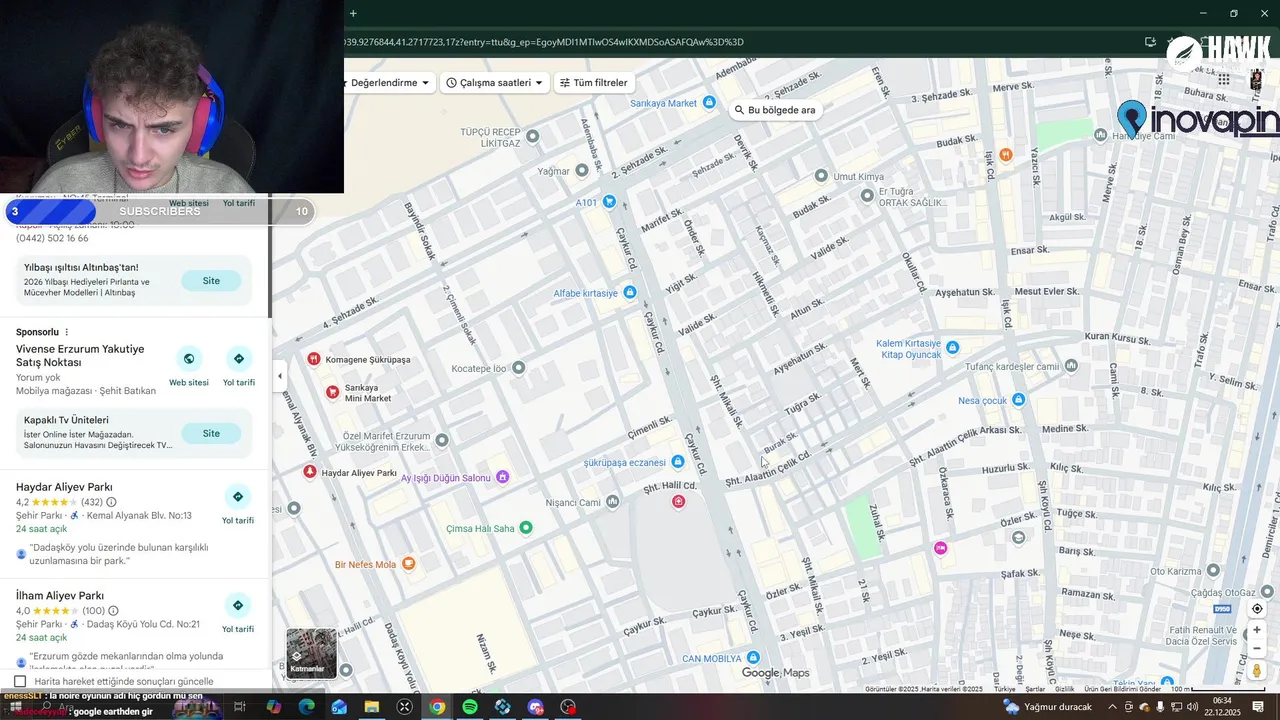Select the Alfabe kırtasiye pin
This screenshot has width=1280, height=720.
(x=629, y=293)
